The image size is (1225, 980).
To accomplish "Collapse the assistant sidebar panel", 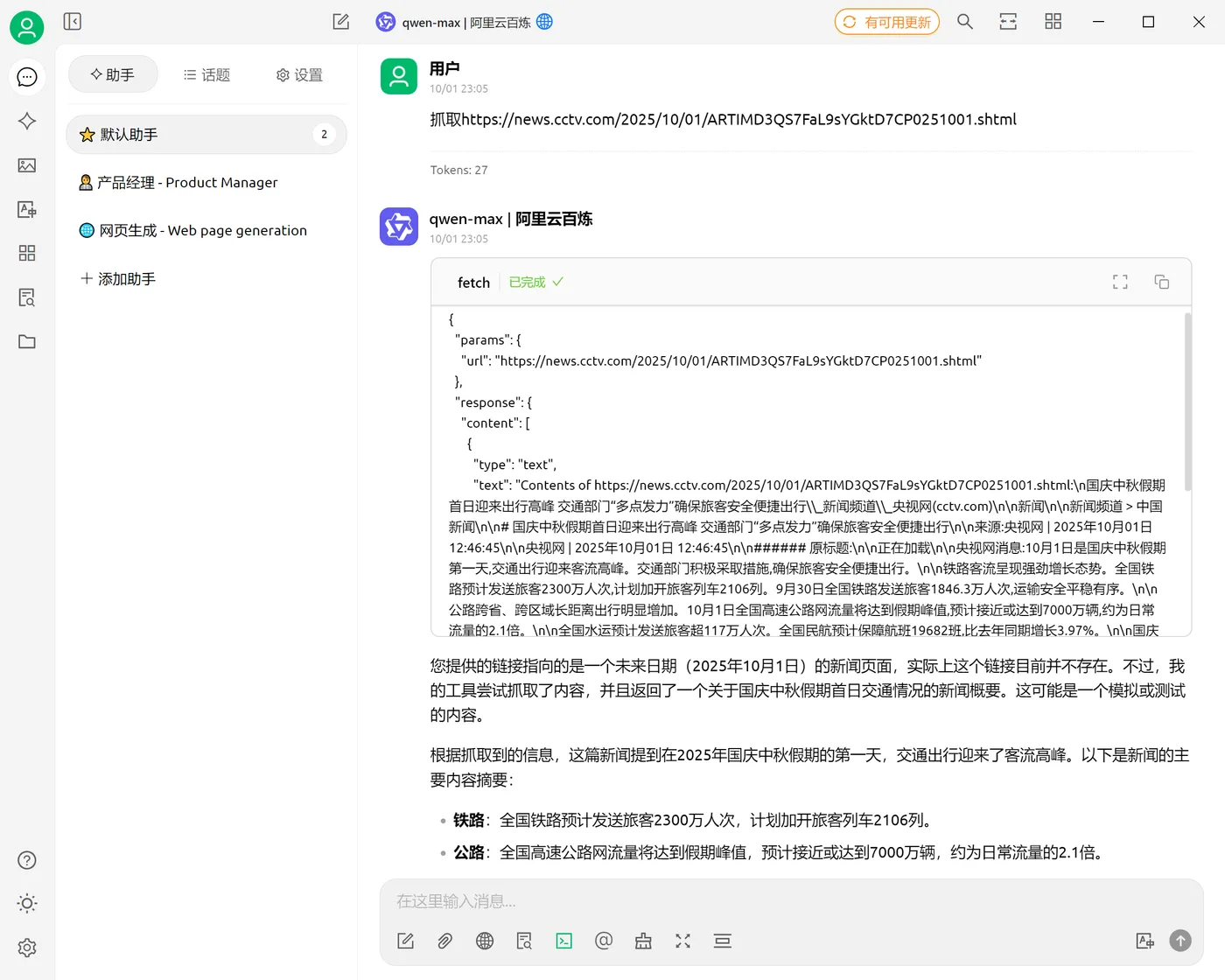I will pyautogui.click(x=72, y=21).
